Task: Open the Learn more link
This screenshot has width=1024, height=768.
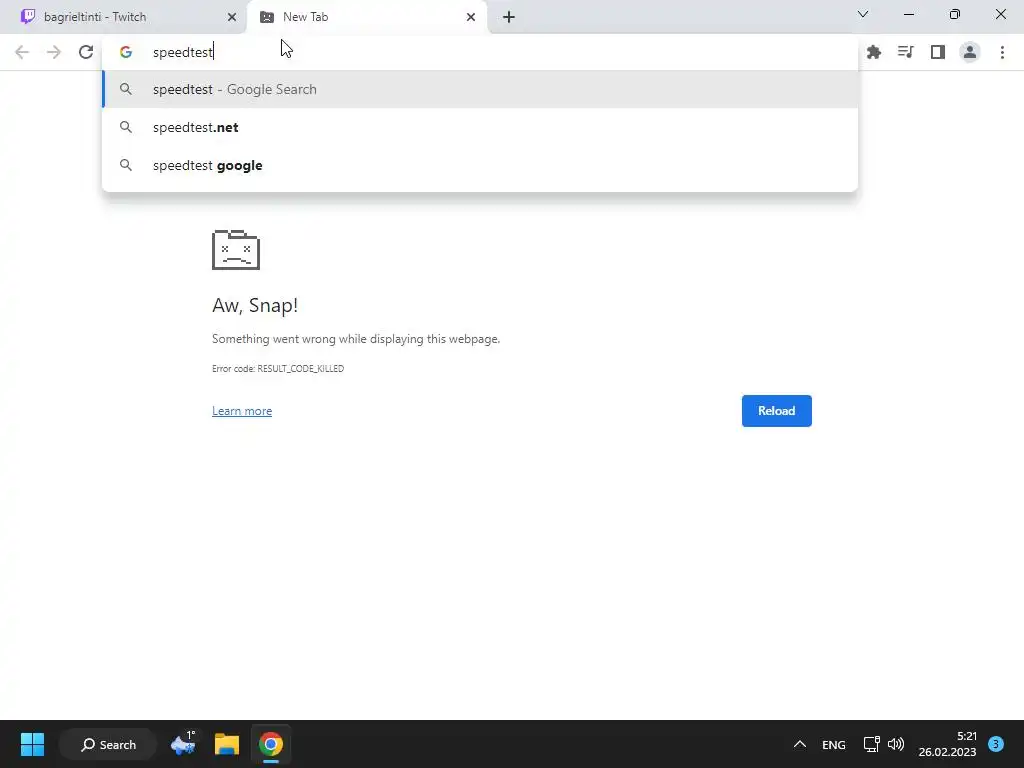Action: pyautogui.click(x=242, y=411)
